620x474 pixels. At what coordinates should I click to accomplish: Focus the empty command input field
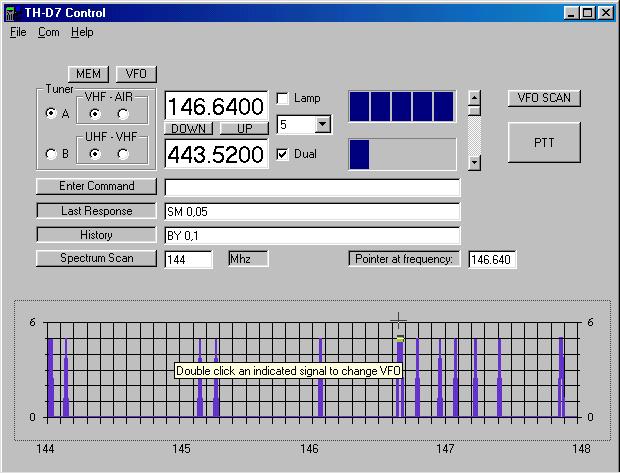pos(312,187)
